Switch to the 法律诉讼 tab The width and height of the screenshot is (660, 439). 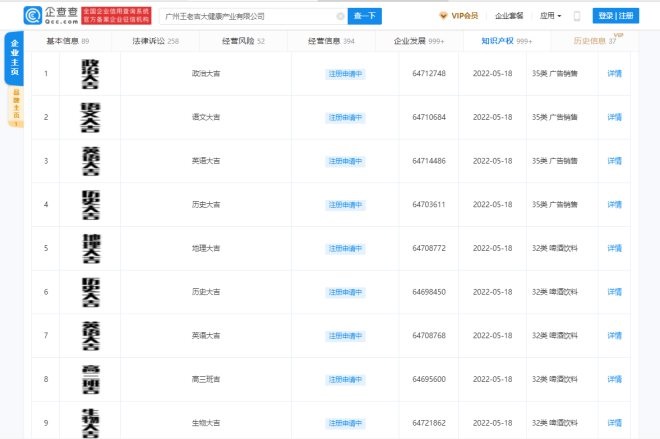155,41
